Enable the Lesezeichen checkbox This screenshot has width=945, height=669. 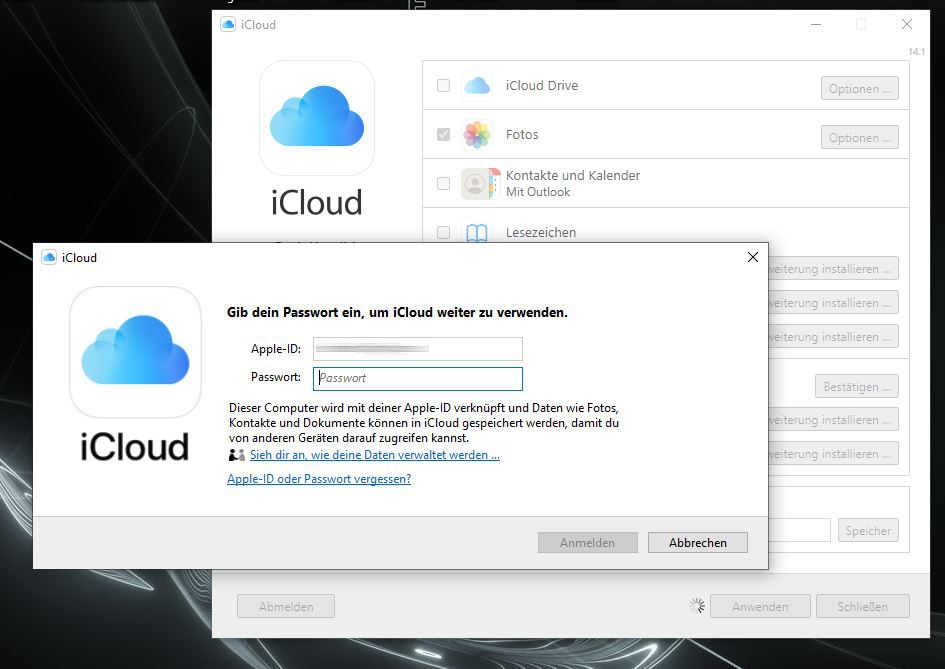(x=444, y=233)
